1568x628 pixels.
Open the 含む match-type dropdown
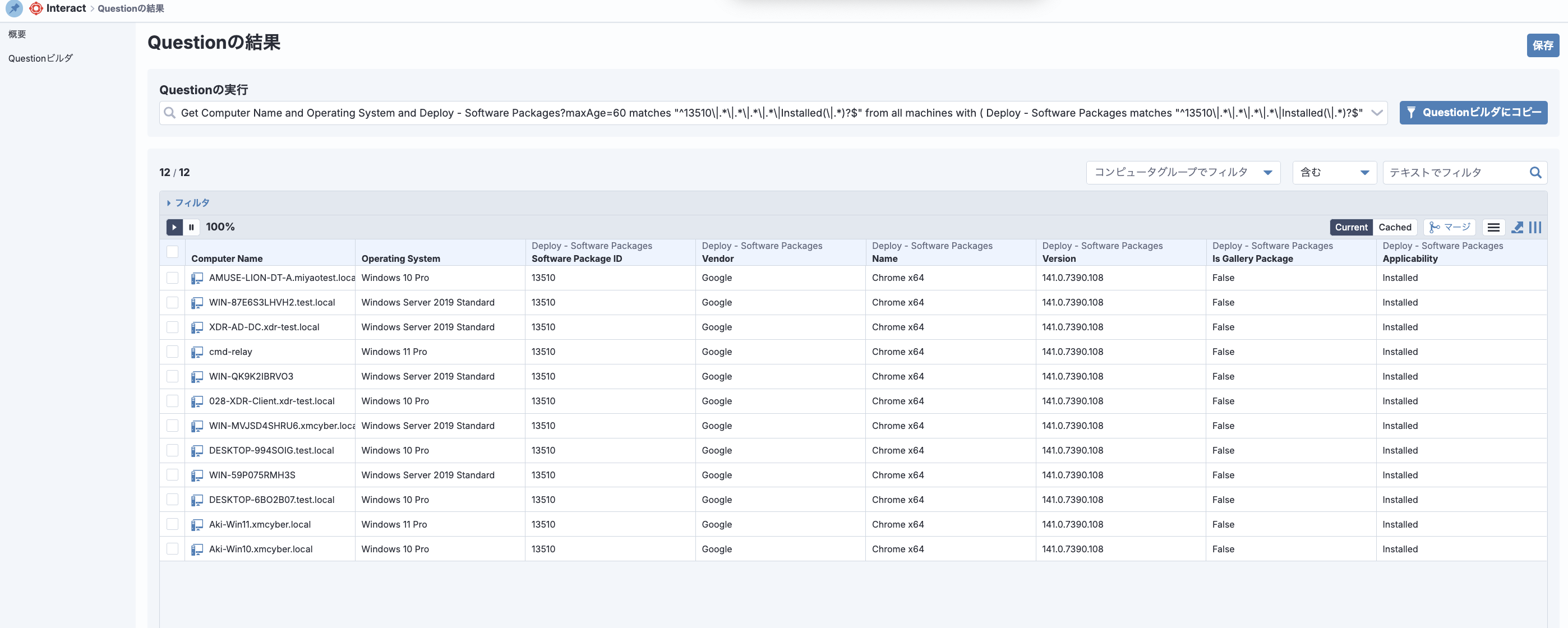click(1334, 173)
